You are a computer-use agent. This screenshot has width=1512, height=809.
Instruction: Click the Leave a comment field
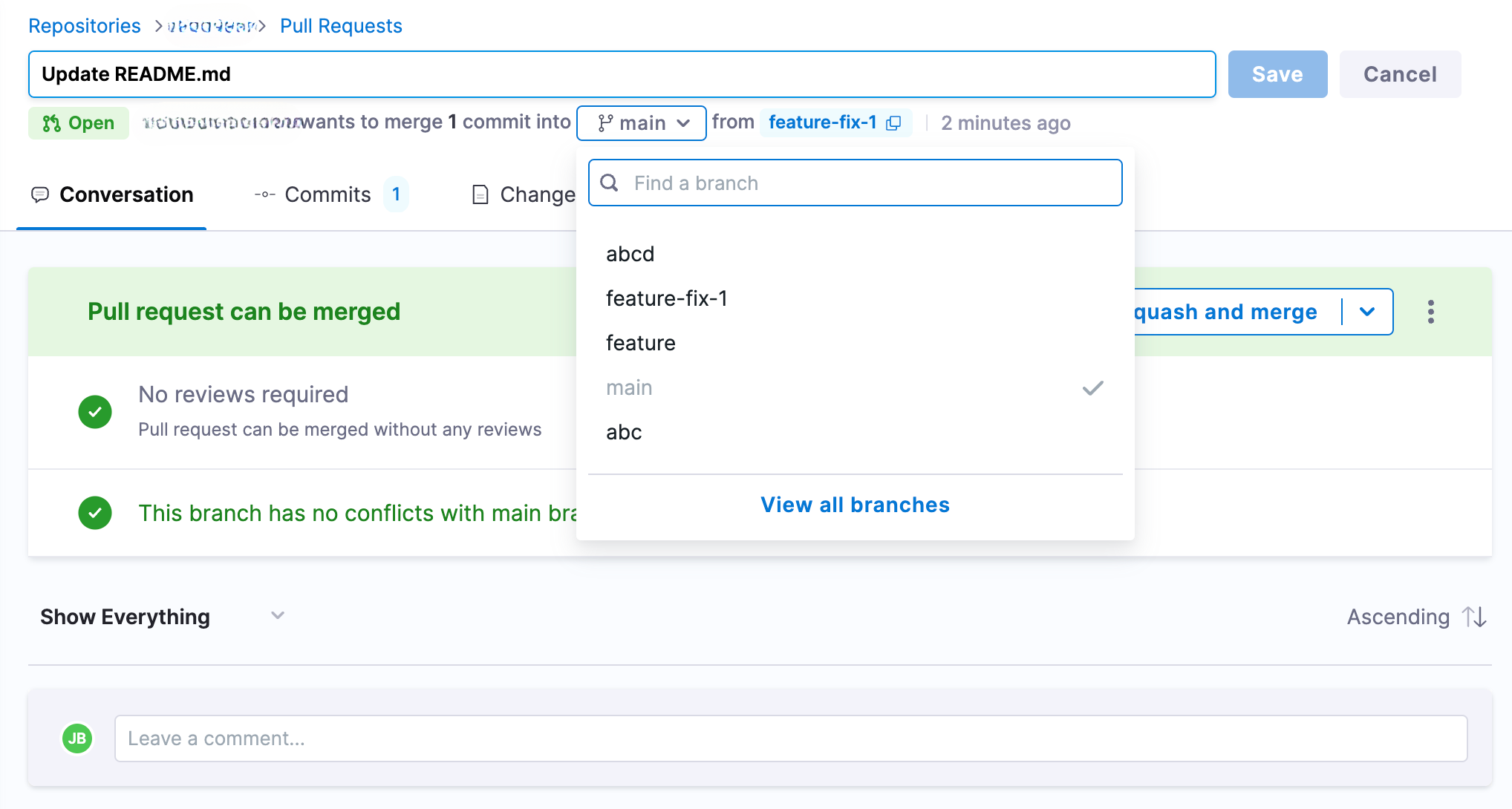790,738
